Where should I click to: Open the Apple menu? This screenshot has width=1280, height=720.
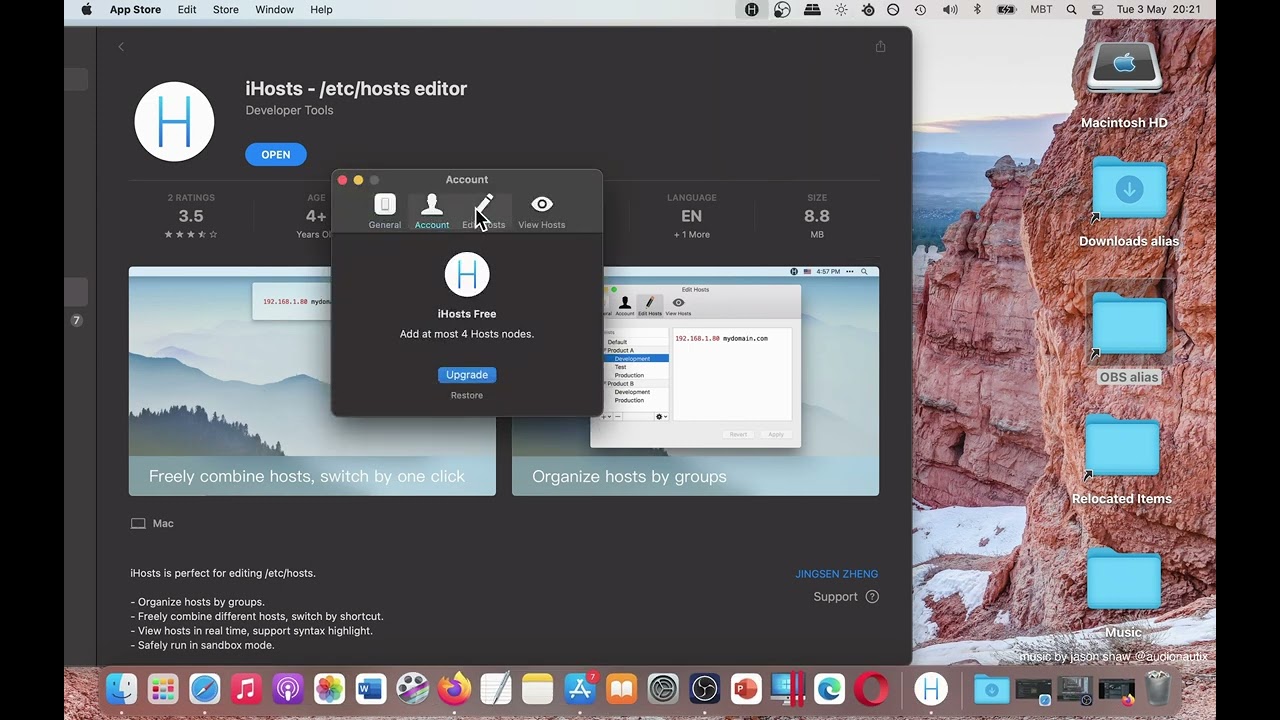click(86, 10)
